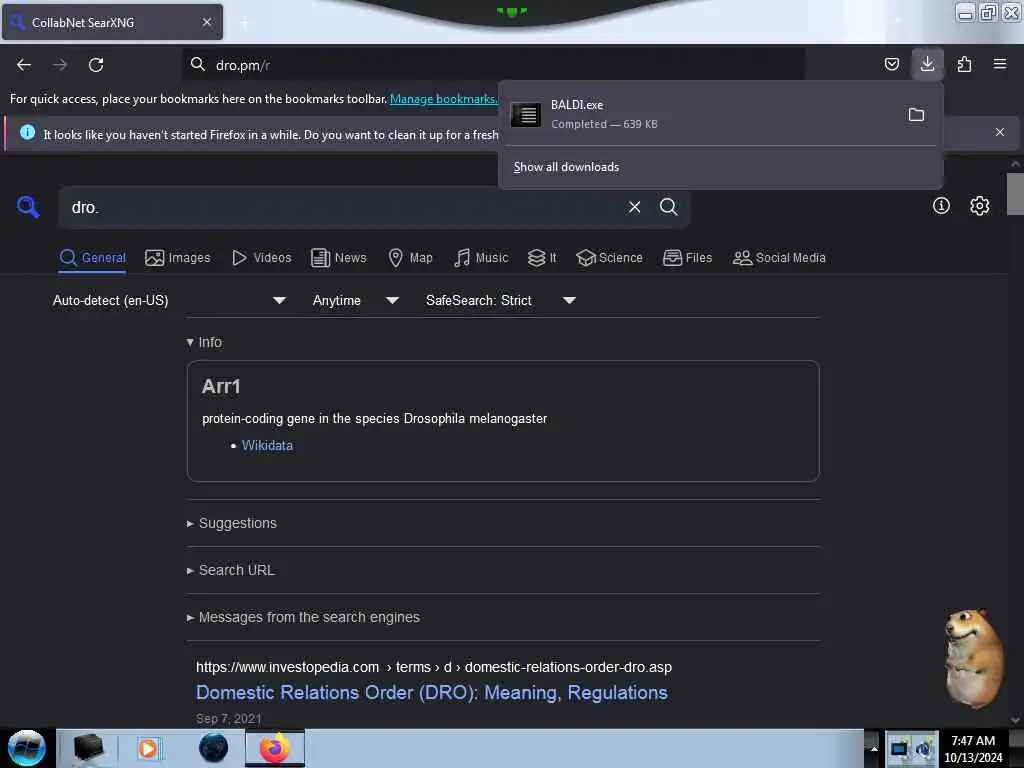Reload the current page
The image size is (1024, 768).
click(x=96, y=65)
